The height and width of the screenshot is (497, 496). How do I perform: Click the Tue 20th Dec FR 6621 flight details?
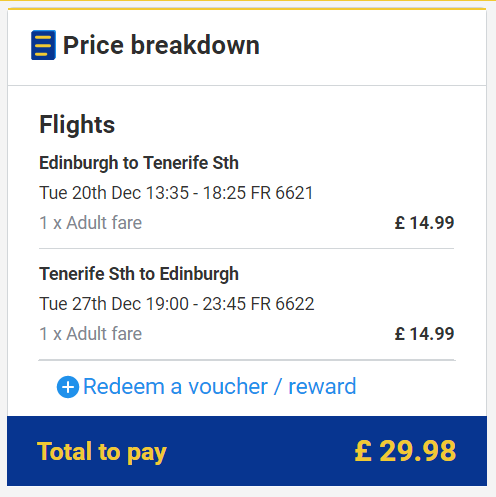click(x=176, y=193)
